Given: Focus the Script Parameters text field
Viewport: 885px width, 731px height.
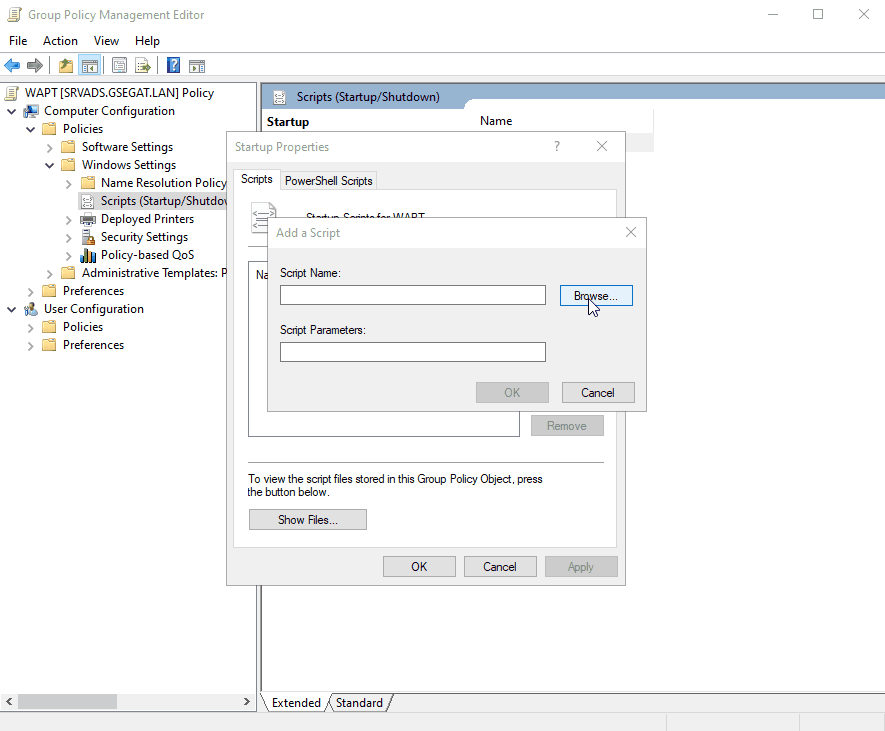Looking at the screenshot, I should 412,352.
